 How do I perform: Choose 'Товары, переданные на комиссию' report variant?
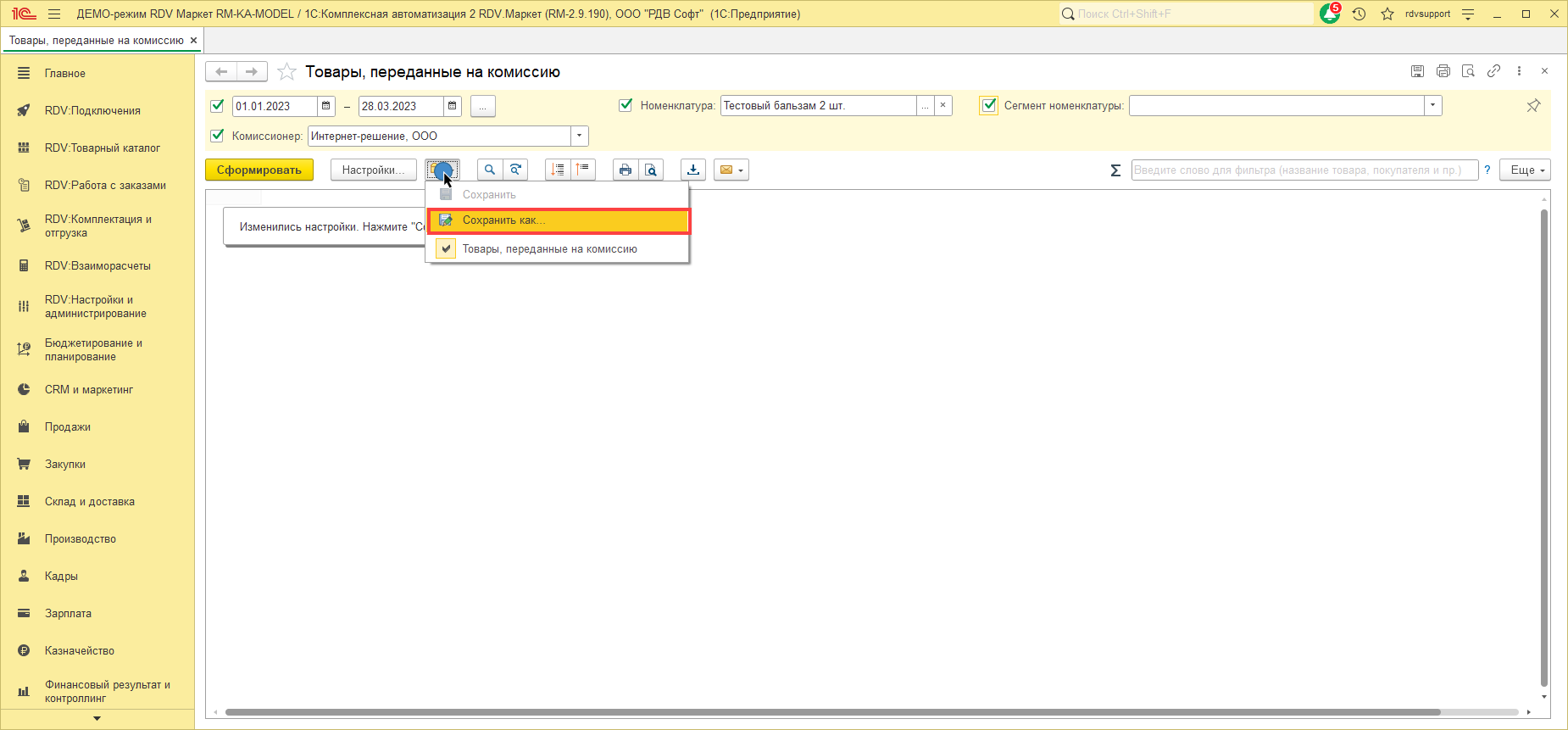[x=549, y=249]
